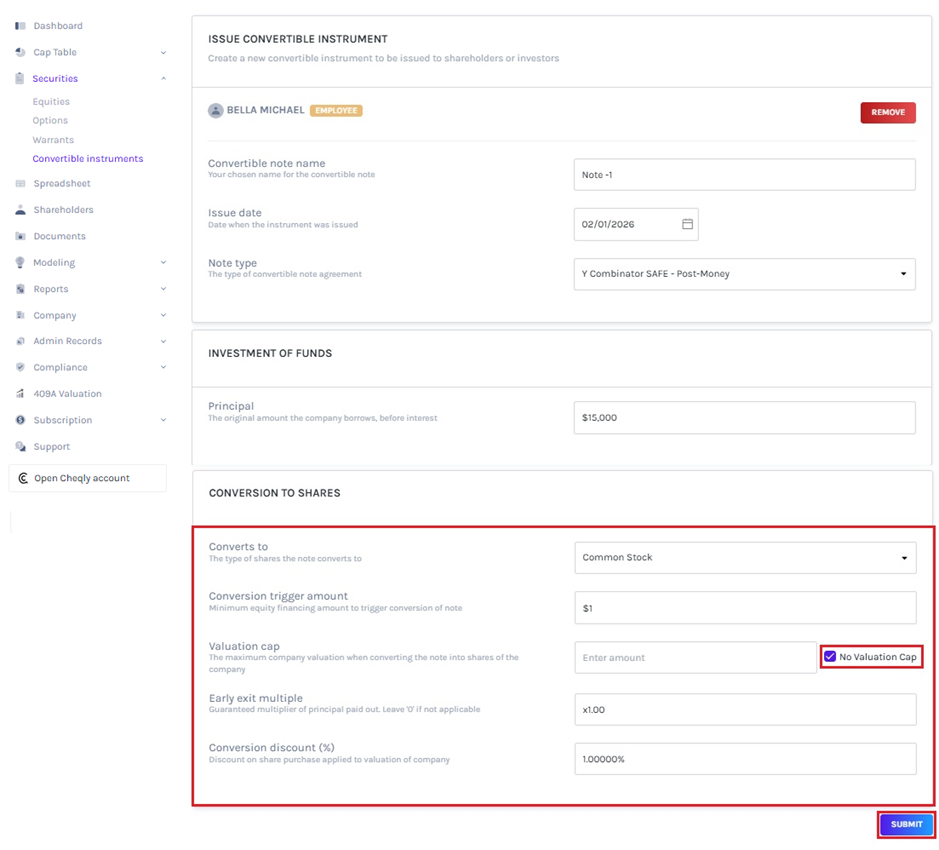939x850 pixels.
Task: Click the Dashboard icon in sidebar
Action: click(20, 26)
